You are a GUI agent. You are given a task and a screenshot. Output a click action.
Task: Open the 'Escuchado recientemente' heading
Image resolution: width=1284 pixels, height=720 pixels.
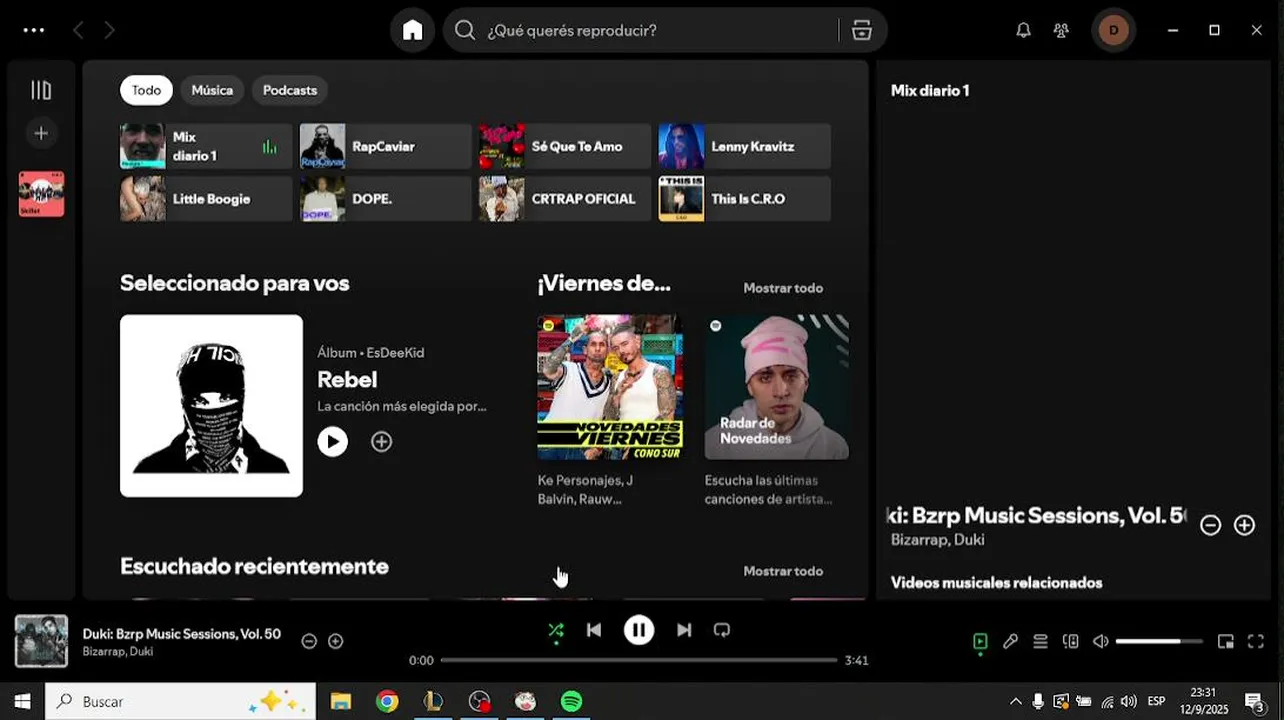(x=254, y=566)
